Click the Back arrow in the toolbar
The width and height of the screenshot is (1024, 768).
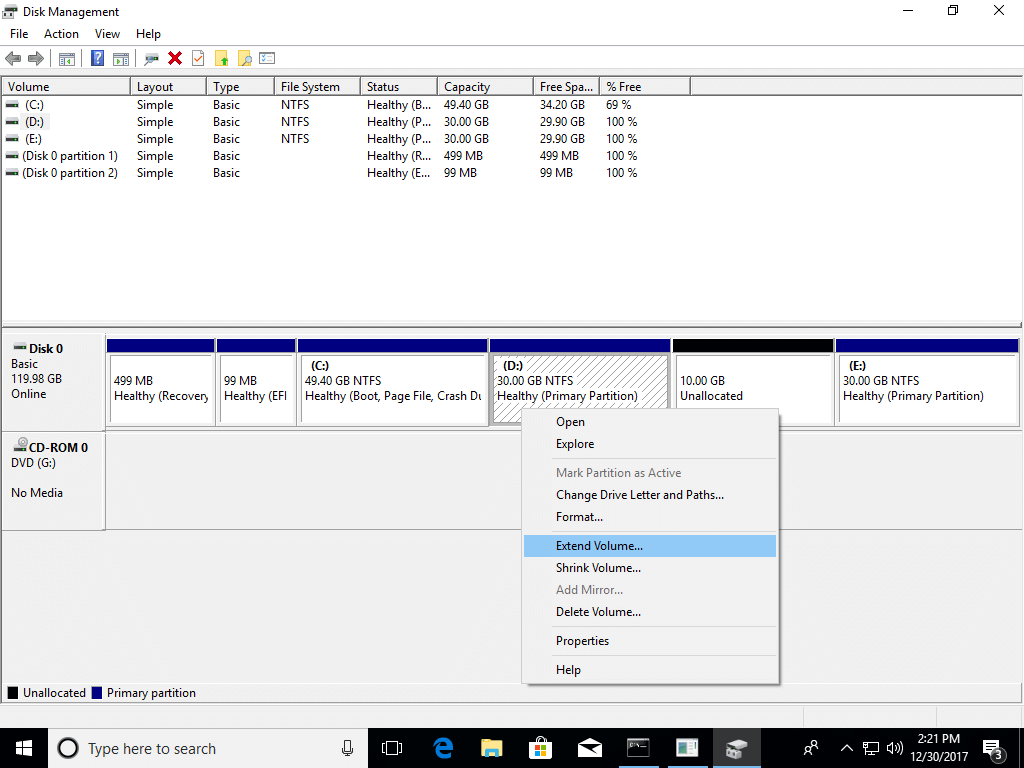13,57
